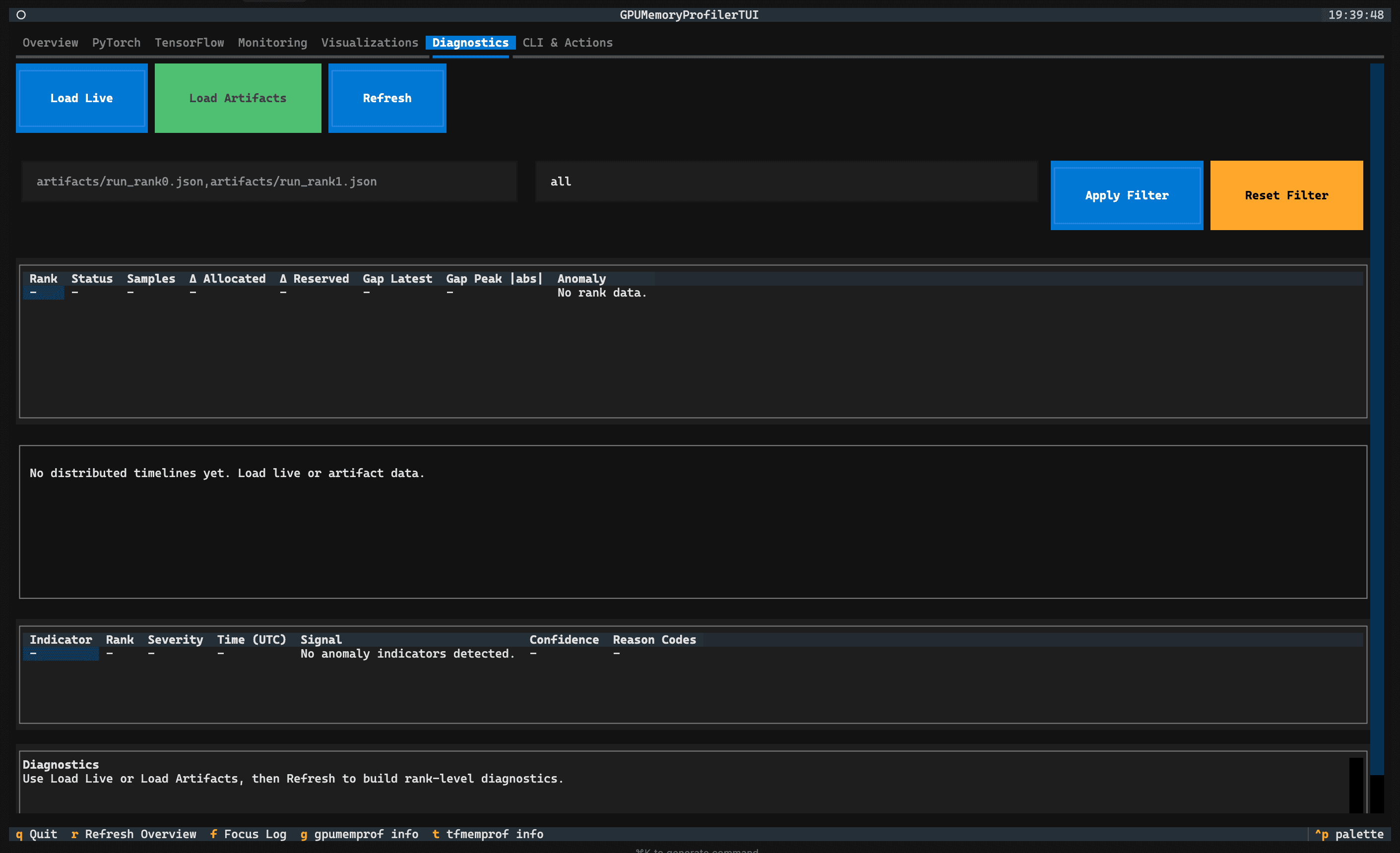Click the artifacts file path input field
The image size is (1400, 853).
tap(268, 181)
